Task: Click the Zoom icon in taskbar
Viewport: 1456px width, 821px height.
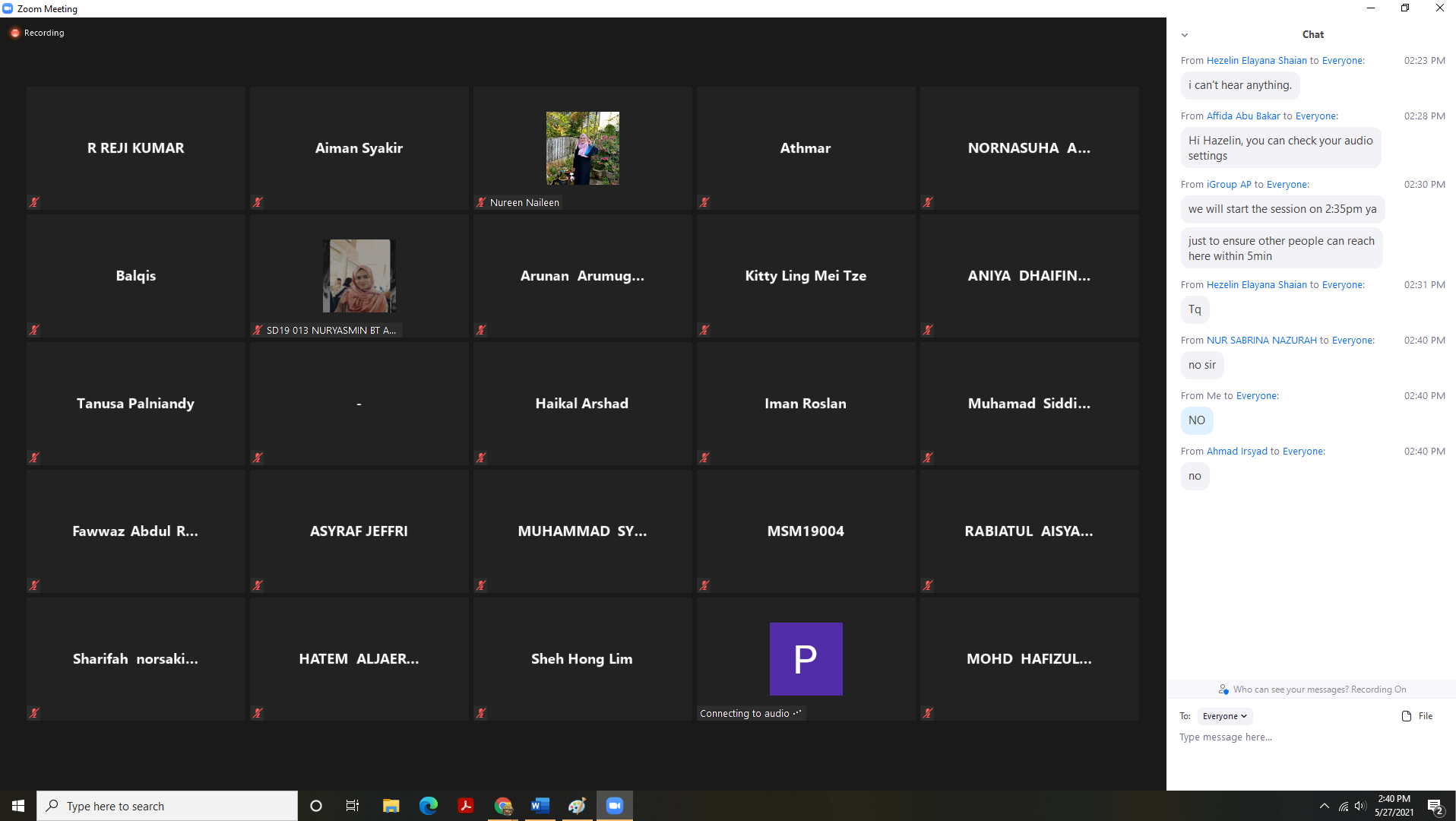Action: pyautogui.click(x=615, y=806)
